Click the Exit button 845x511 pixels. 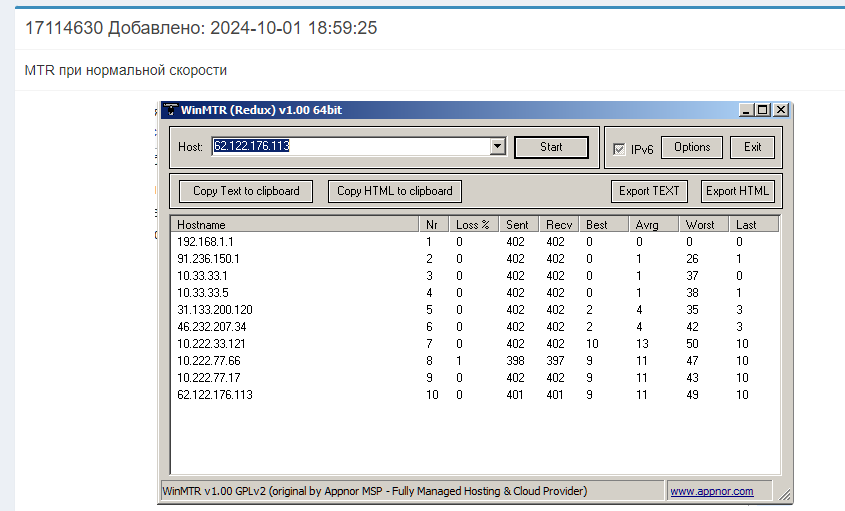(752, 147)
